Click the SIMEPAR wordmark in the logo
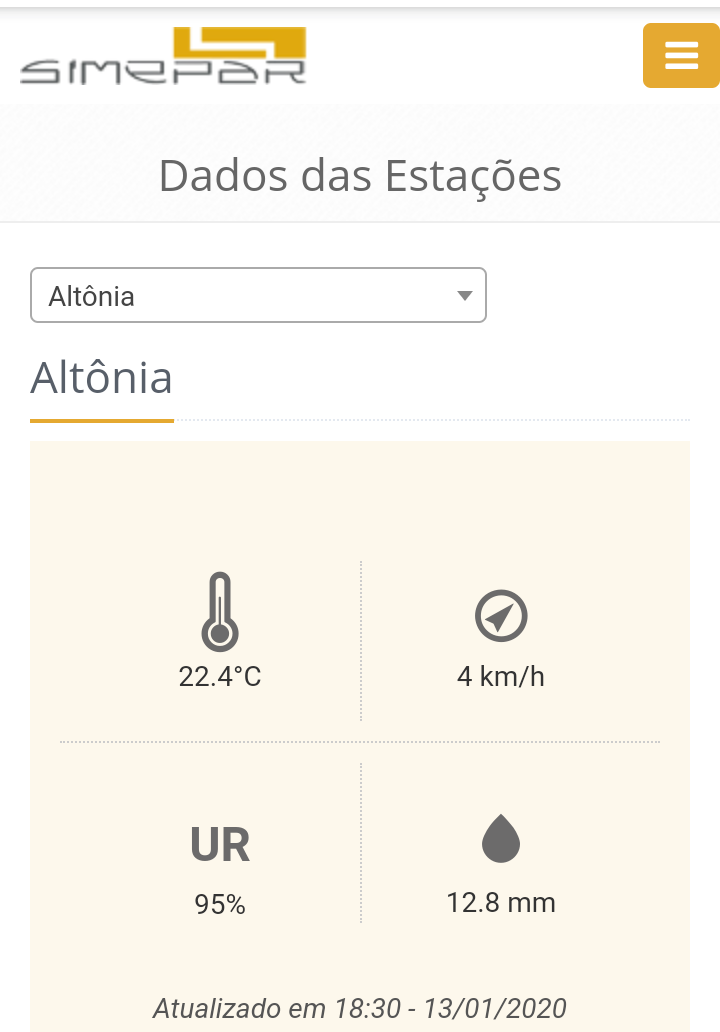 (x=162, y=72)
